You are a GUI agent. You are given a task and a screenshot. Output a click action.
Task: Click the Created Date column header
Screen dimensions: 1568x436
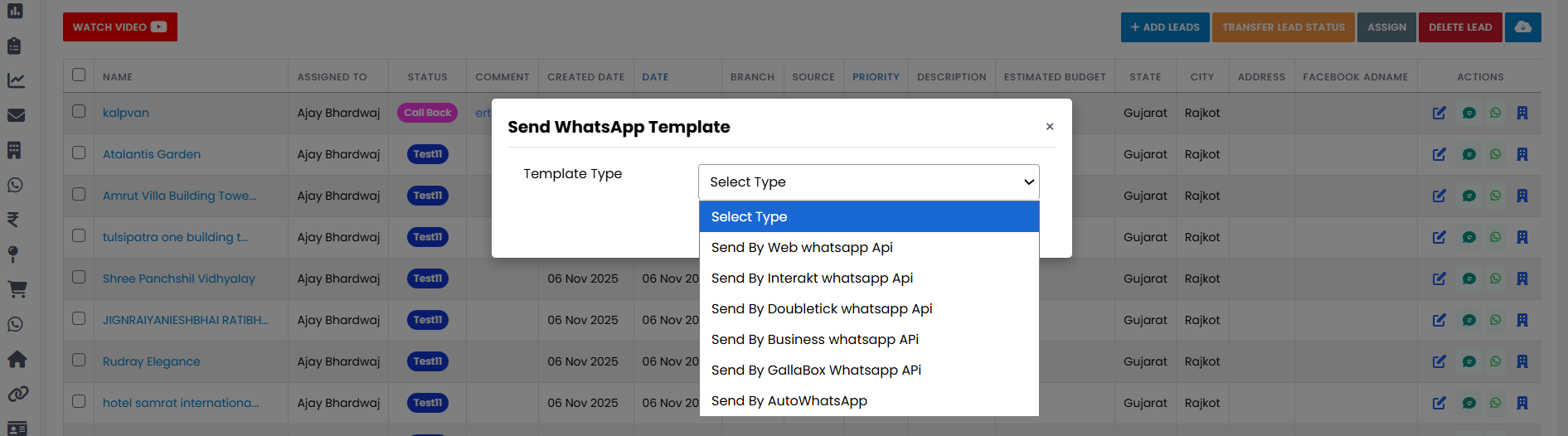(585, 77)
